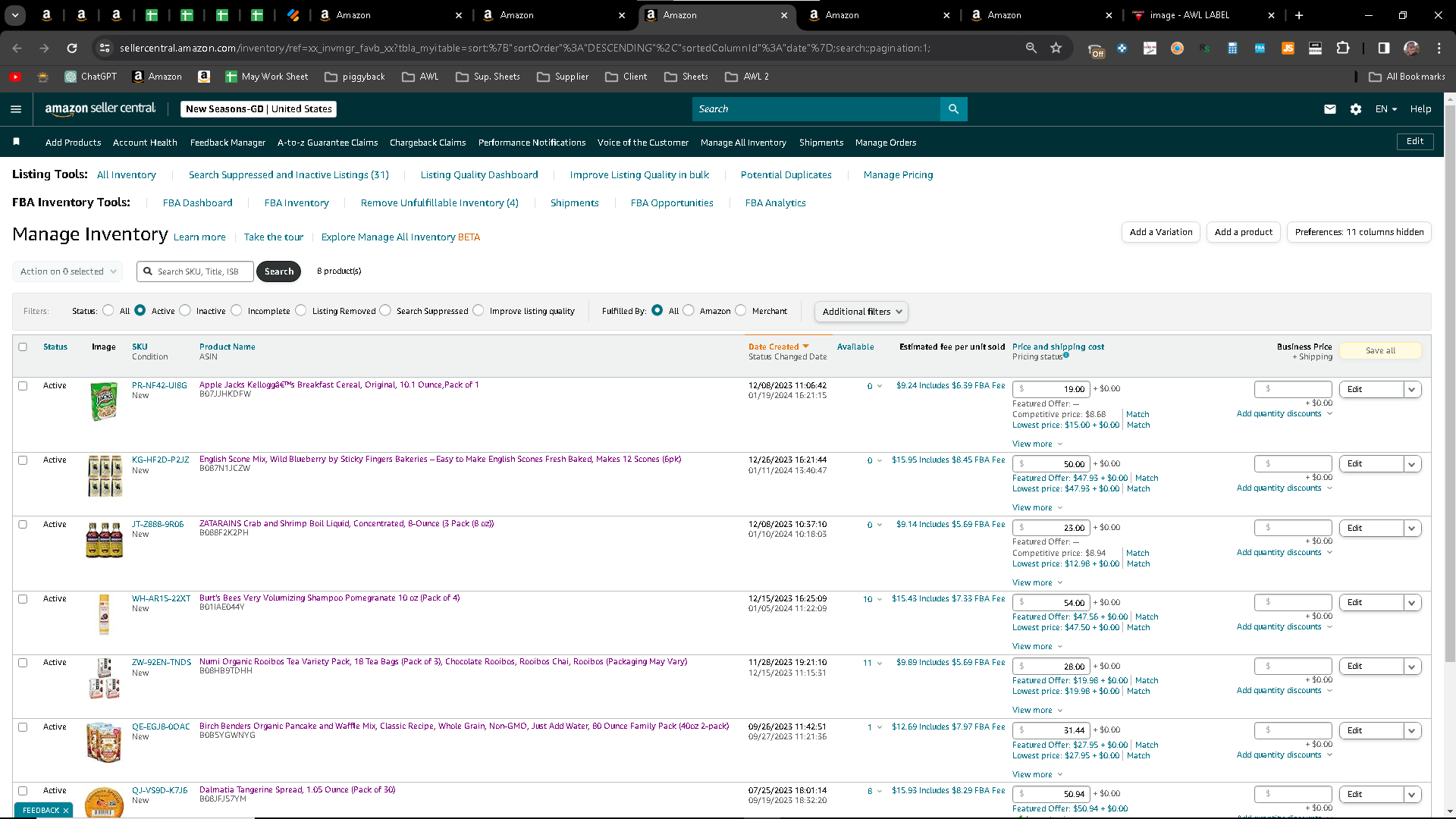Open Manage All Inventory menu item

click(743, 143)
